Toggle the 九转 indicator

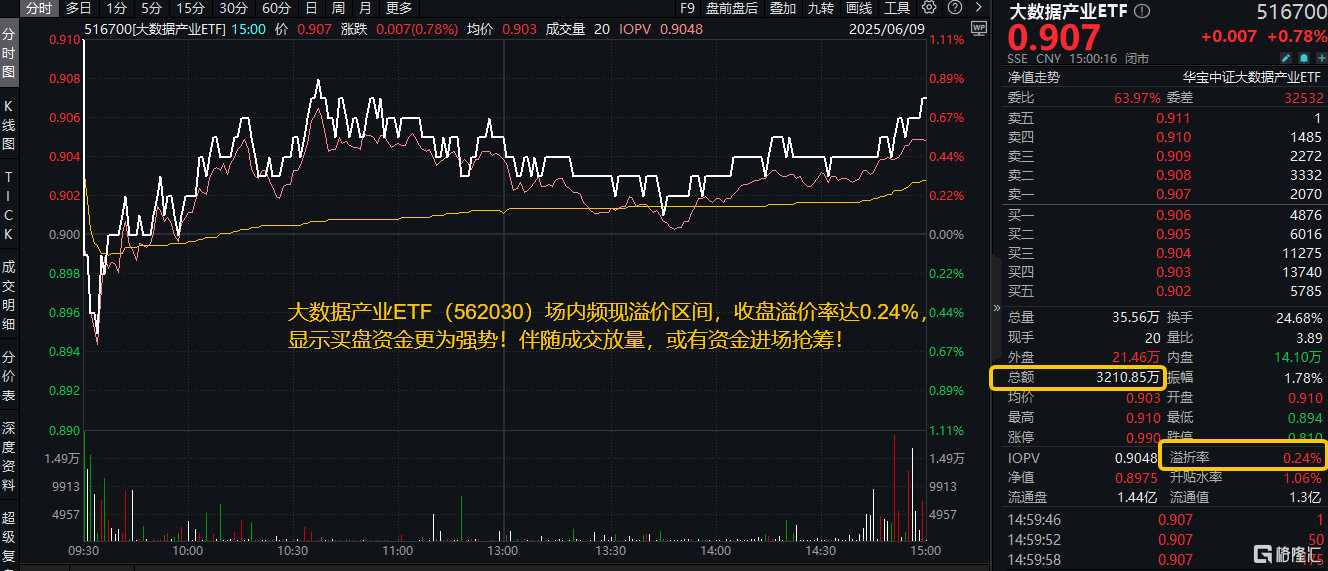pos(821,8)
